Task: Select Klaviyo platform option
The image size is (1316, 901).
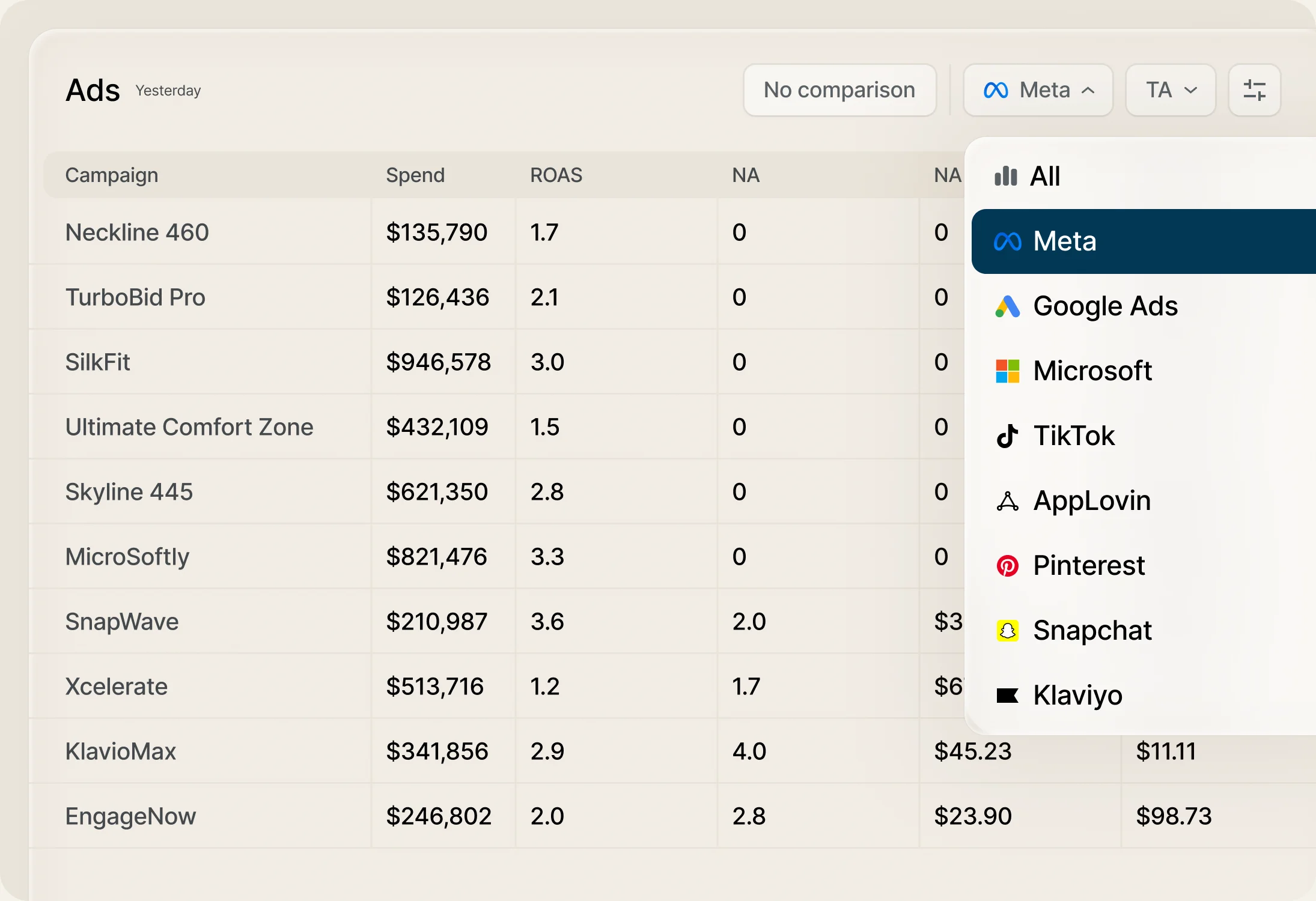Action: tap(1144, 696)
